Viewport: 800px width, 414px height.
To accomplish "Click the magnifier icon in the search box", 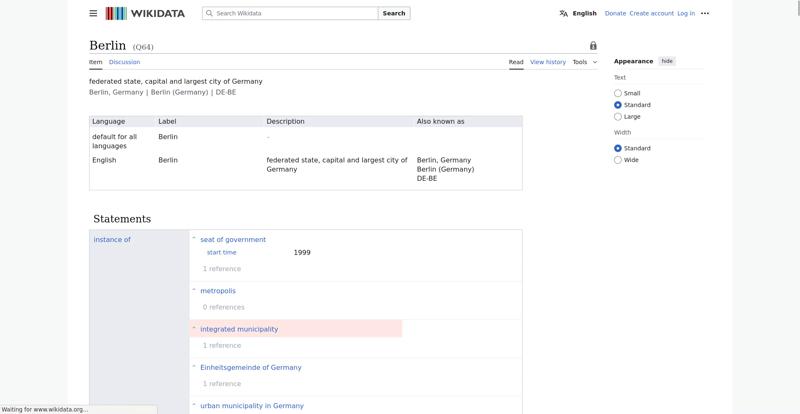I will click(x=209, y=13).
